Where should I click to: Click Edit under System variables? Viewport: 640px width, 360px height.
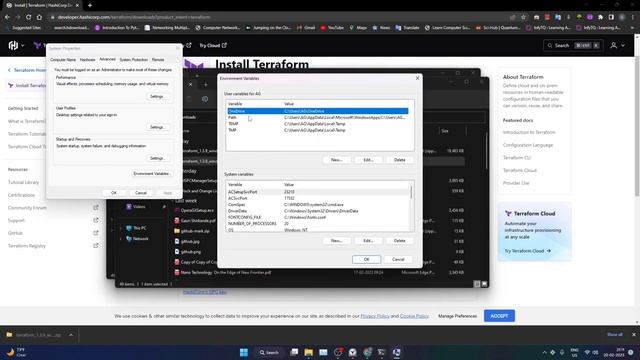pos(368,240)
